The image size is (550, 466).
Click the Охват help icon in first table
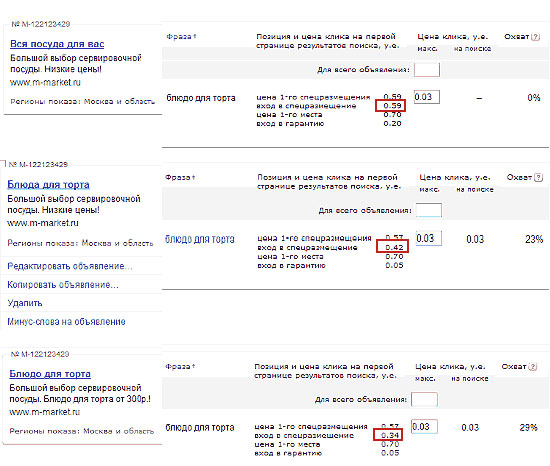535,36
